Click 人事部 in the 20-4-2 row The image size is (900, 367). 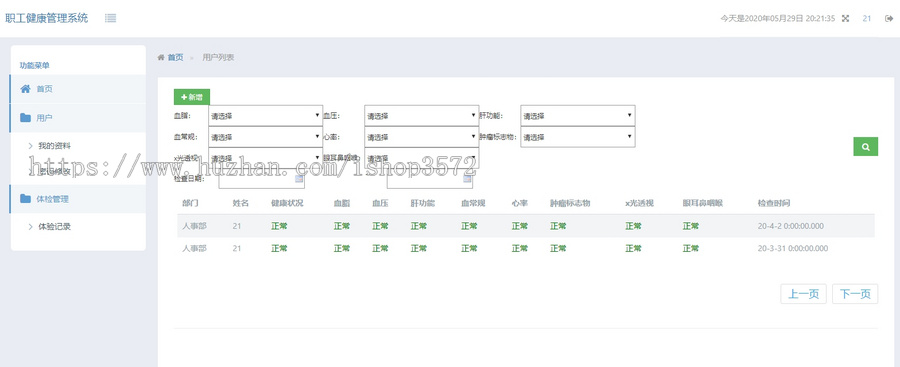click(194, 226)
